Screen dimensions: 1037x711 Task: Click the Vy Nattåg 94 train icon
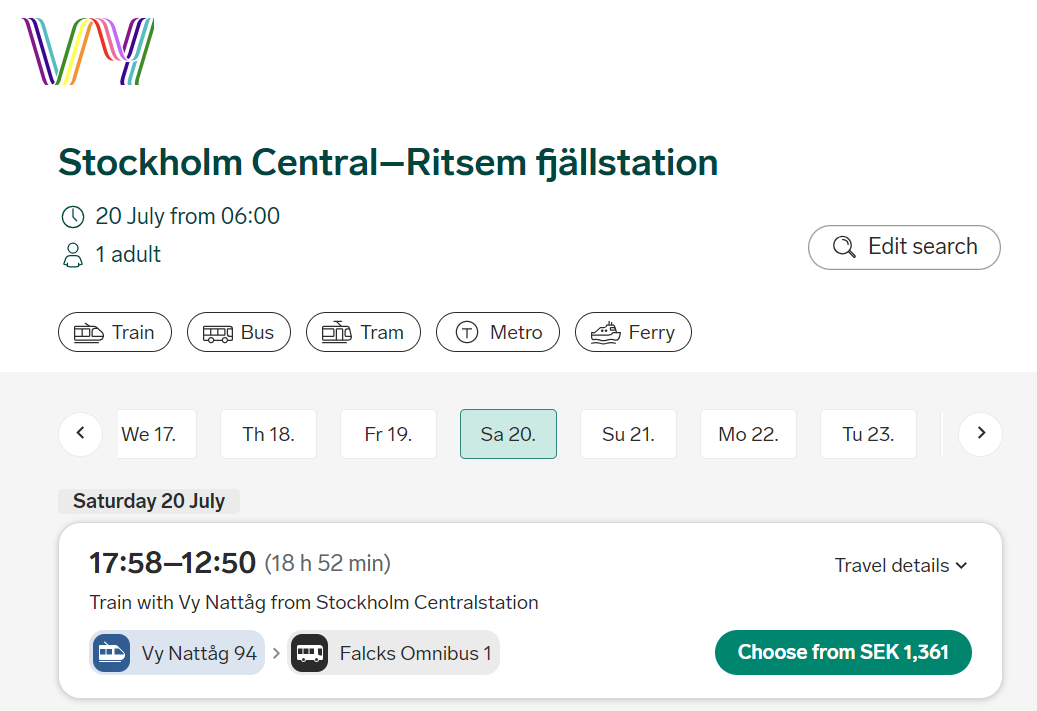111,653
